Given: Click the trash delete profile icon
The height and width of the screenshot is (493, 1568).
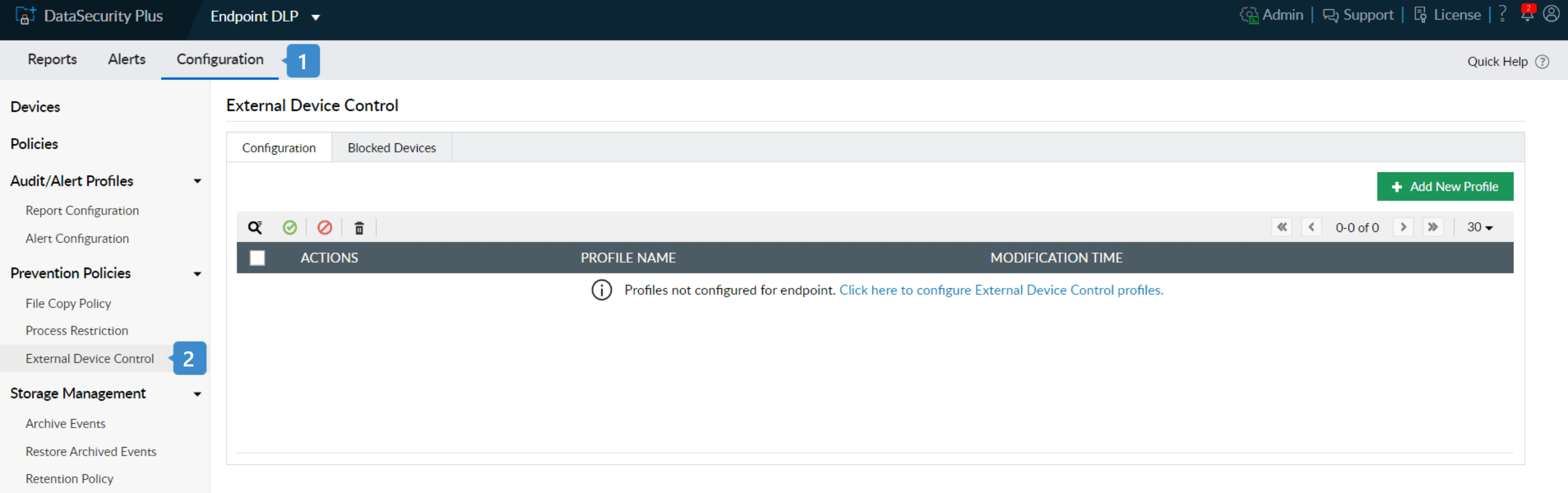Looking at the screenshot, I should (x=359, y=228).
